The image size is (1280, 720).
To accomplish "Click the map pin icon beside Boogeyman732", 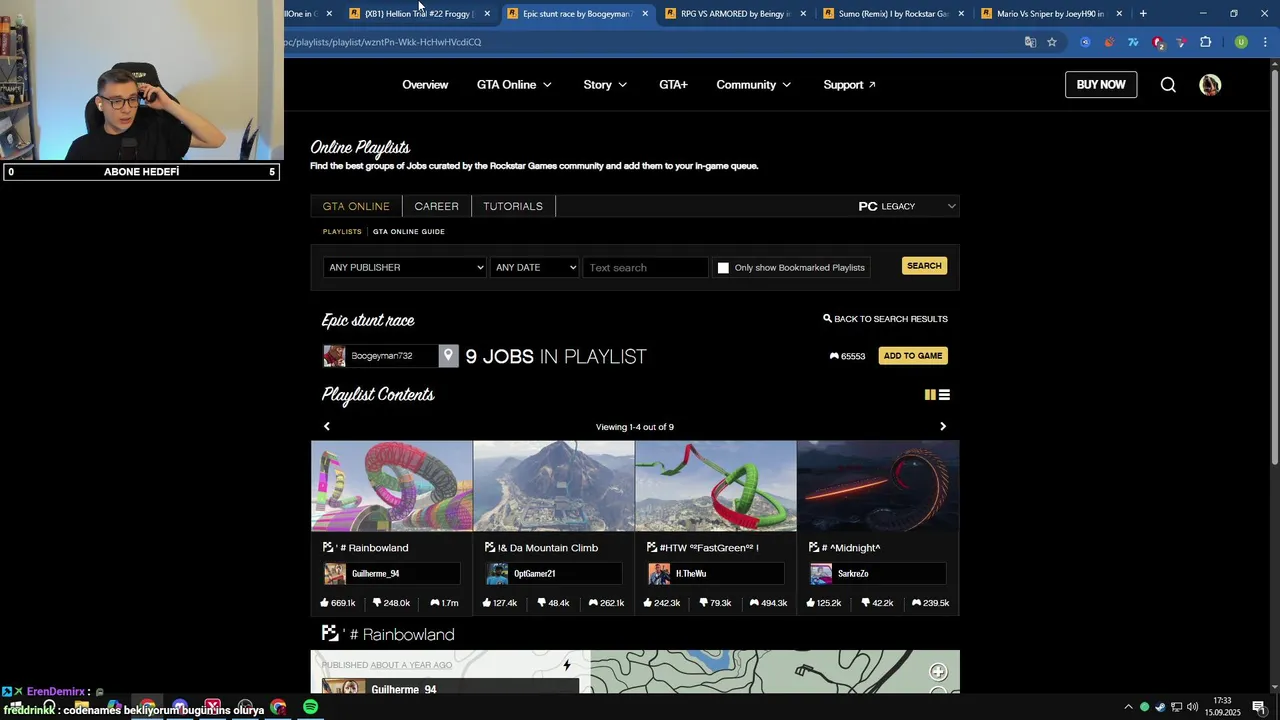I will (448, 356).
